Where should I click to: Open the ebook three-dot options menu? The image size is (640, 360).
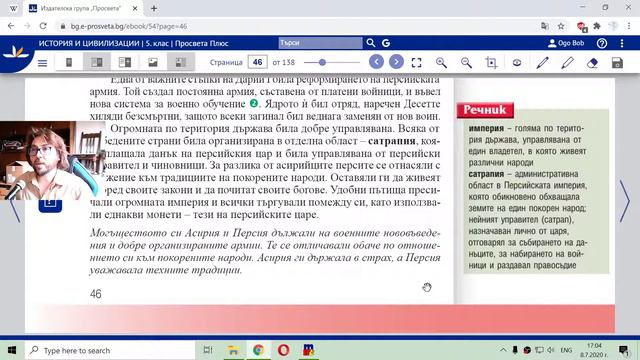pos(622,43)
